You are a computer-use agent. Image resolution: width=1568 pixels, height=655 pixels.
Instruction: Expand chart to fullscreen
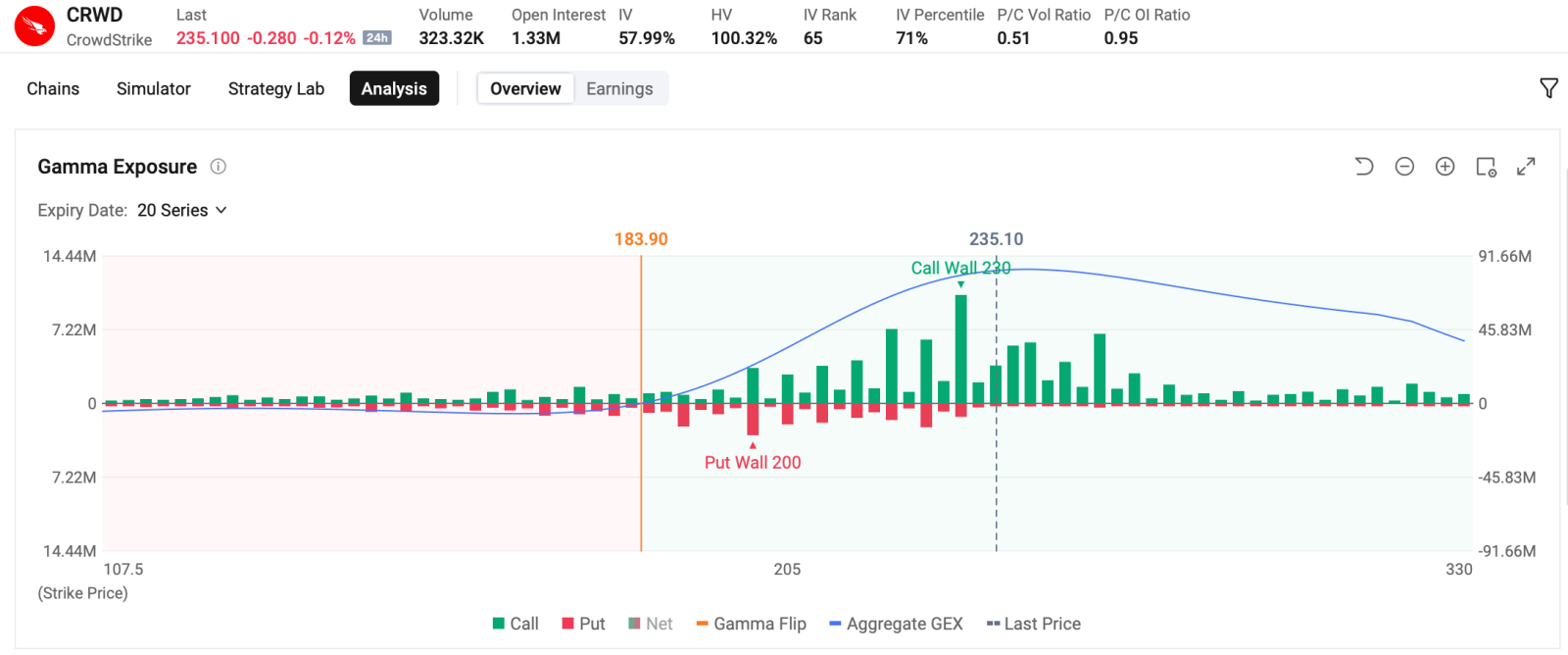[1526, 167]
